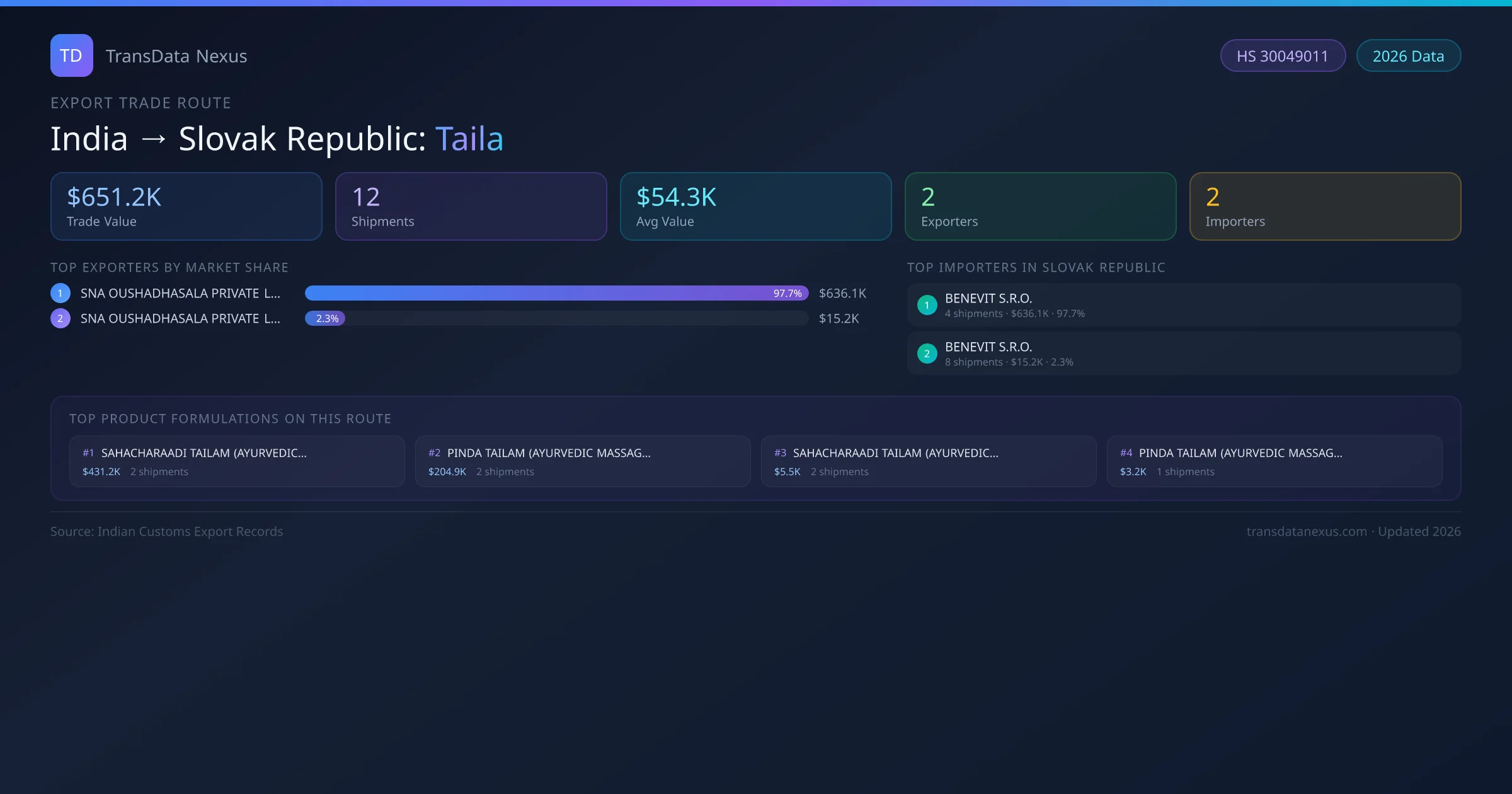Image resolution: width=1512 pixels, height=794 pixels.
Task: Click the green rank 2 importer badge
Action: (x=927, y=354)
